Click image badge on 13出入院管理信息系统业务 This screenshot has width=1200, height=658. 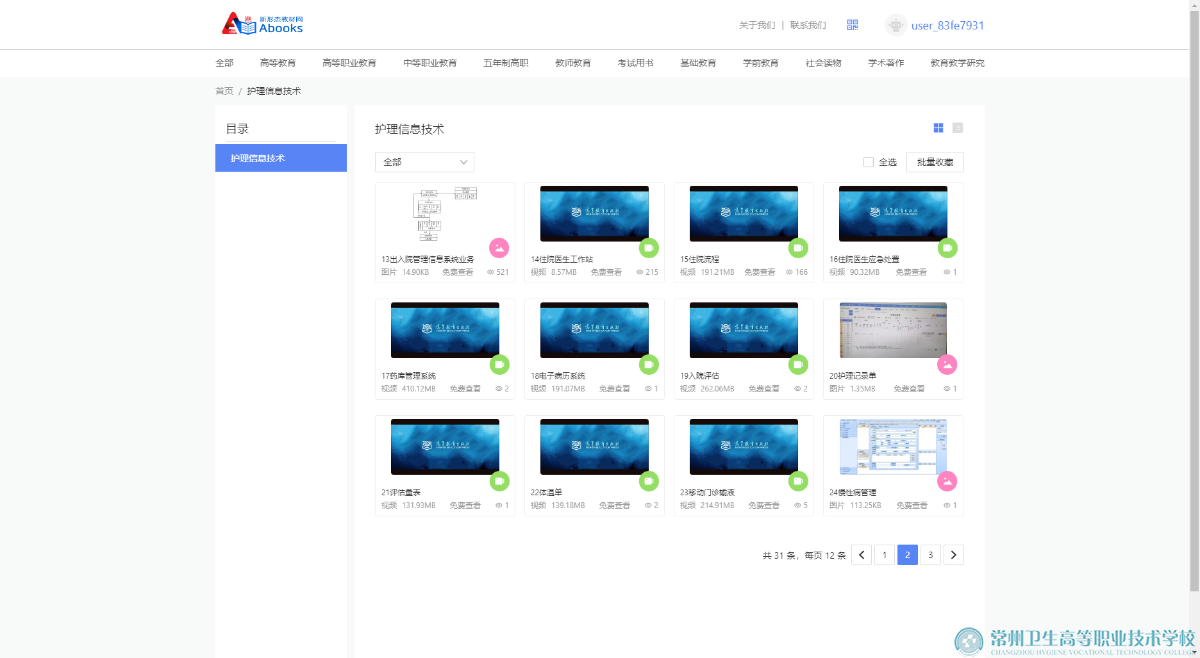coord(499,248)
